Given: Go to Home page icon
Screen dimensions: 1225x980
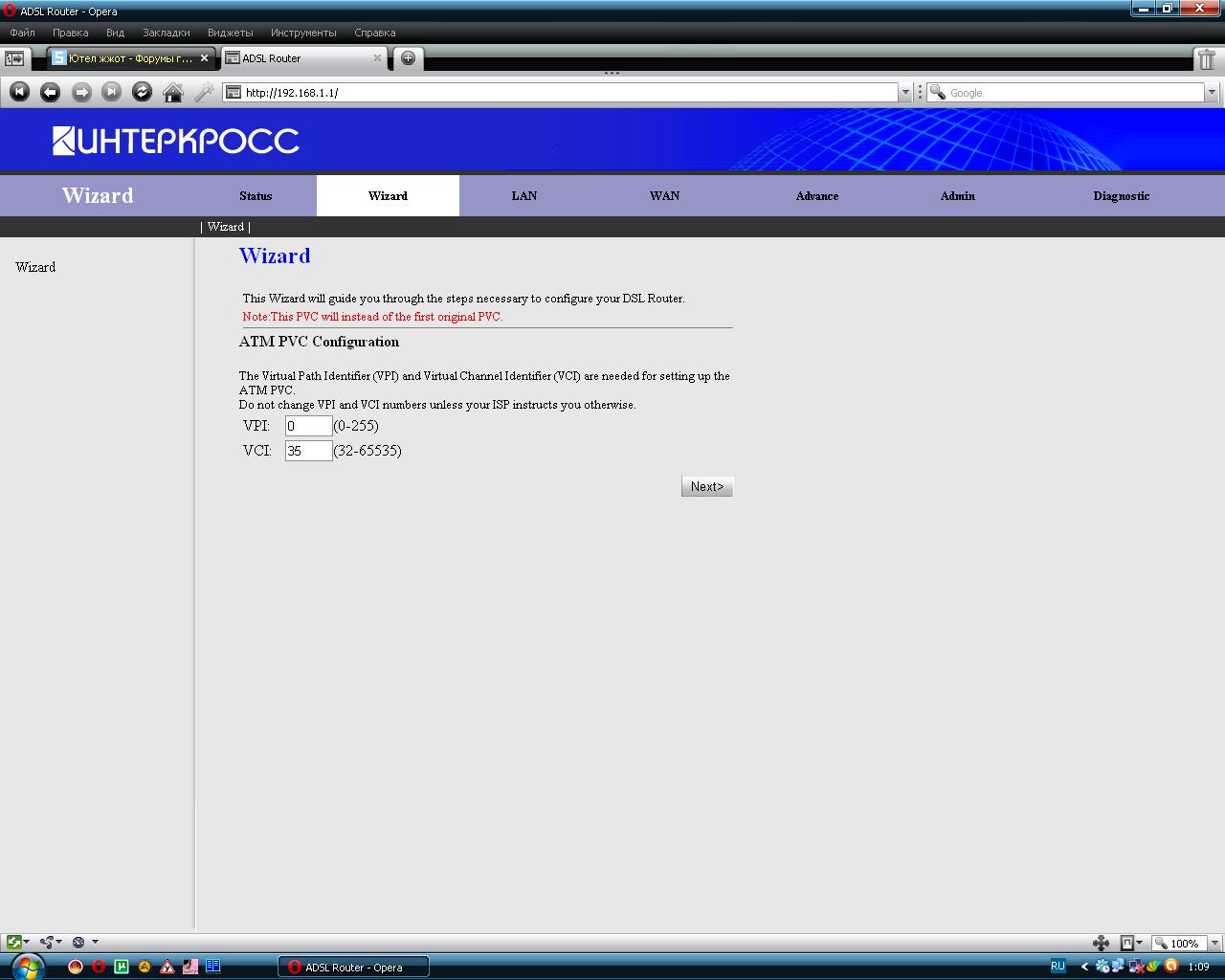Looking at the screenshot, I should [x=173, y=92].
